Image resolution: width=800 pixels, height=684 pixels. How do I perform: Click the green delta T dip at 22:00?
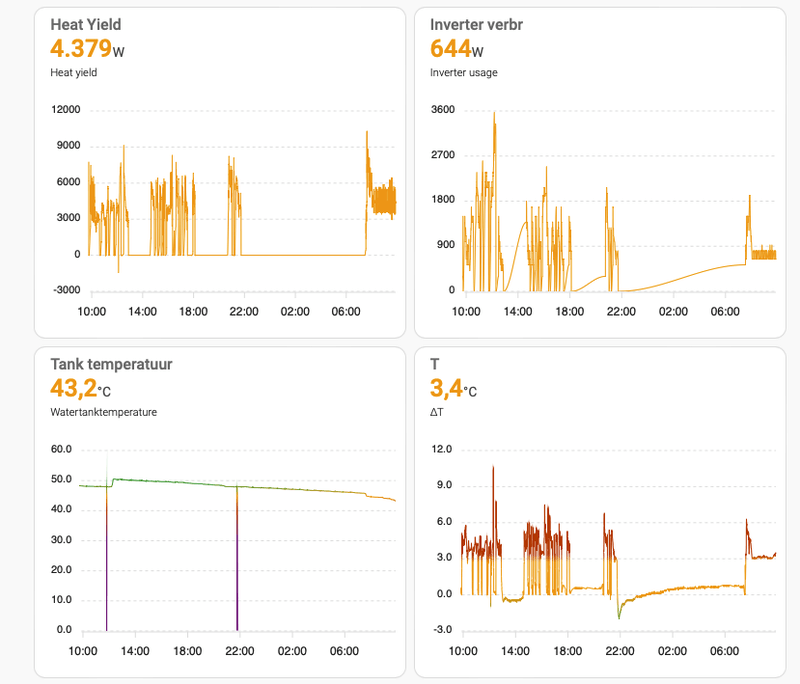619,610
